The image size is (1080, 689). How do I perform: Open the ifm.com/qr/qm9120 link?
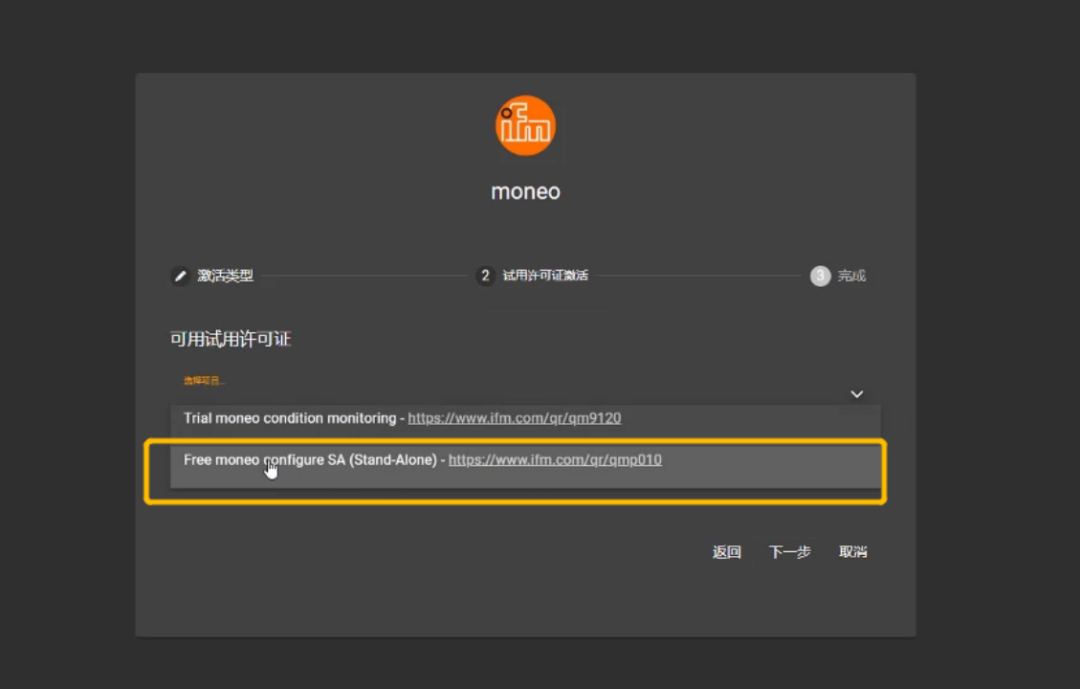tap(514, 418)
